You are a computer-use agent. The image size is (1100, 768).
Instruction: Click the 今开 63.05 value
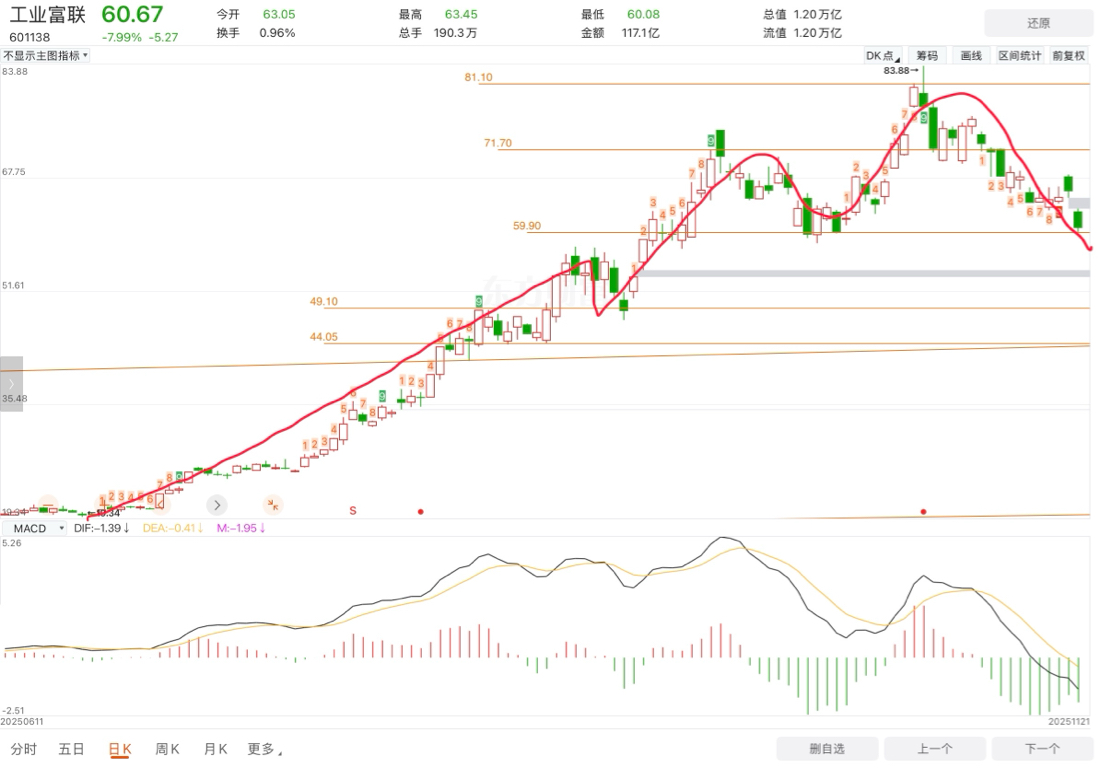coord(279,14)
